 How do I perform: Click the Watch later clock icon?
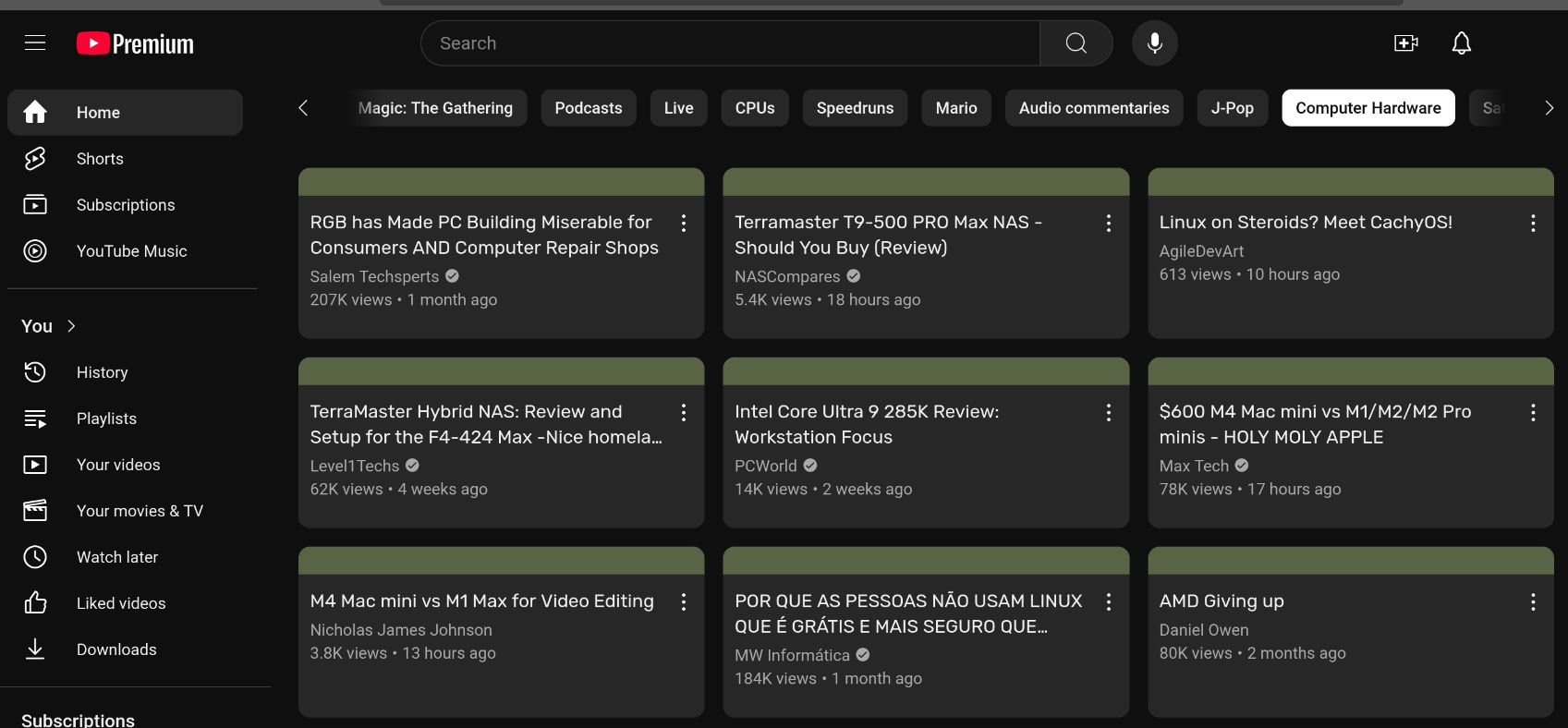click(x=35, y=557)
